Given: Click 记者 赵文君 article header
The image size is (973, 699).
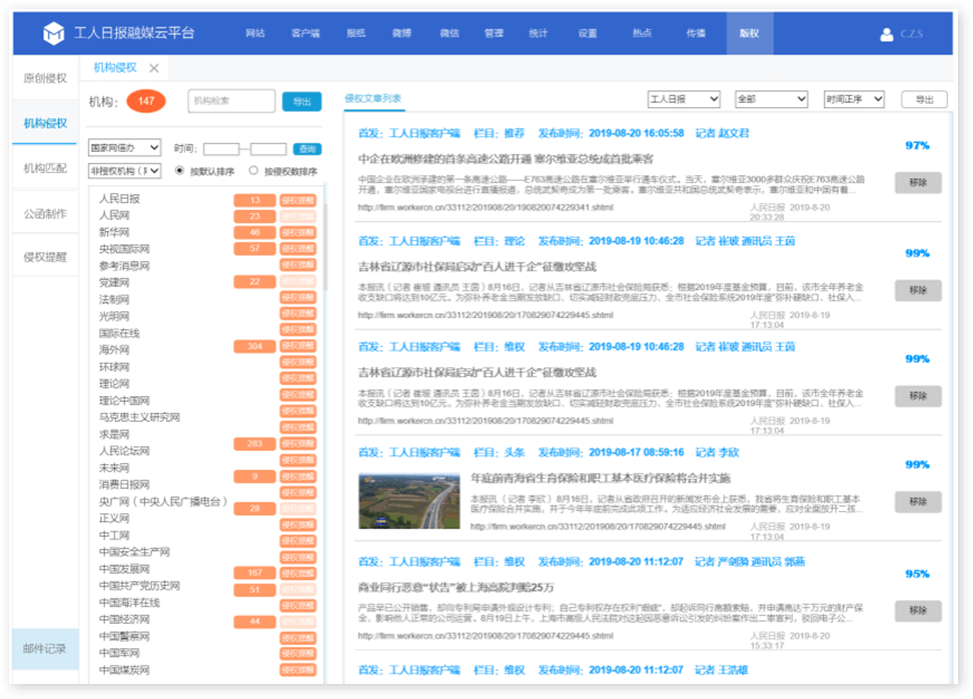Looking at the screenshot, I should pos(722,133).
